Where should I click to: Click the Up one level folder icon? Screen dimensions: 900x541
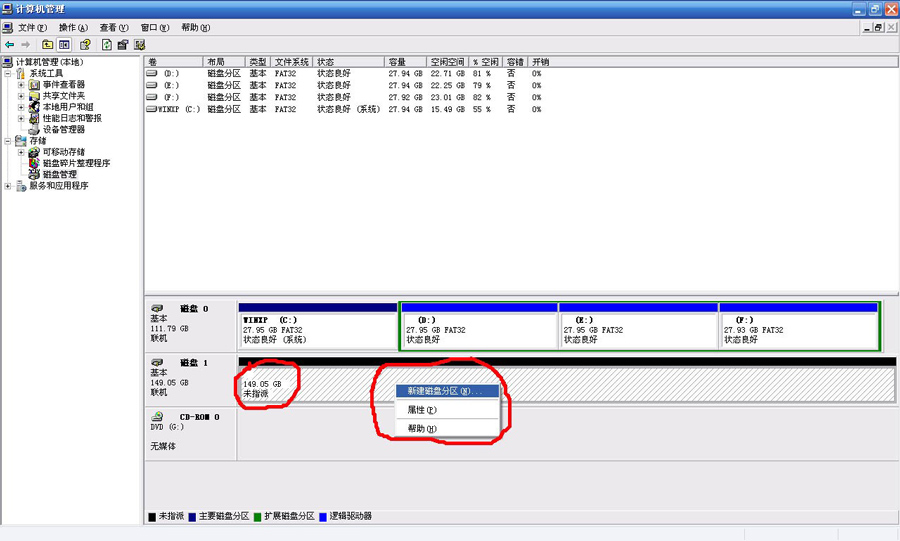pos(47,45)
